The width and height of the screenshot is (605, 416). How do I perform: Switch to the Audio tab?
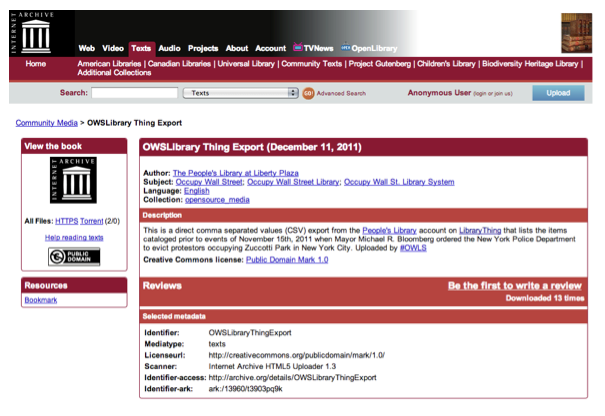[x=169, y=48]
